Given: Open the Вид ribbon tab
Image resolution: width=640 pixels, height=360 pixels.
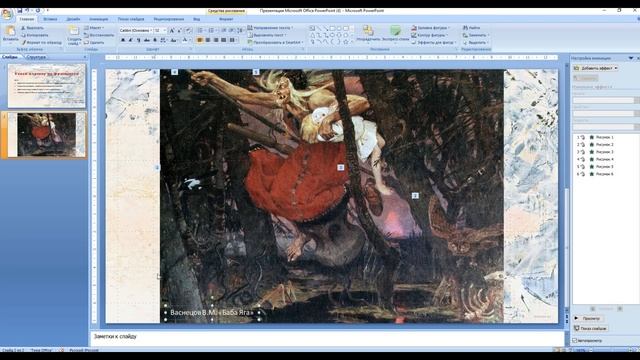Looking at the screenshot, I should point(197,19).
